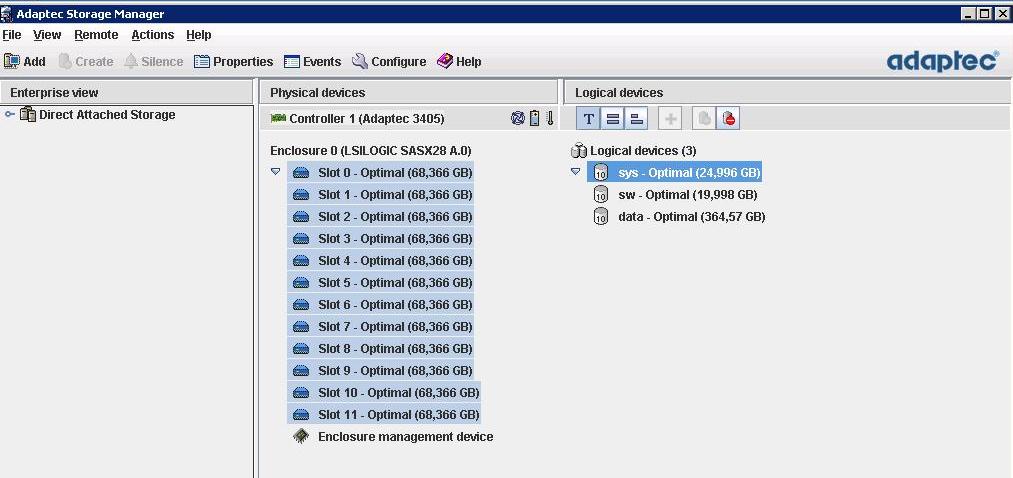This screenshot has height=478, width=1013.
Task: Click the Configure toolbar button
Action: 389,61
